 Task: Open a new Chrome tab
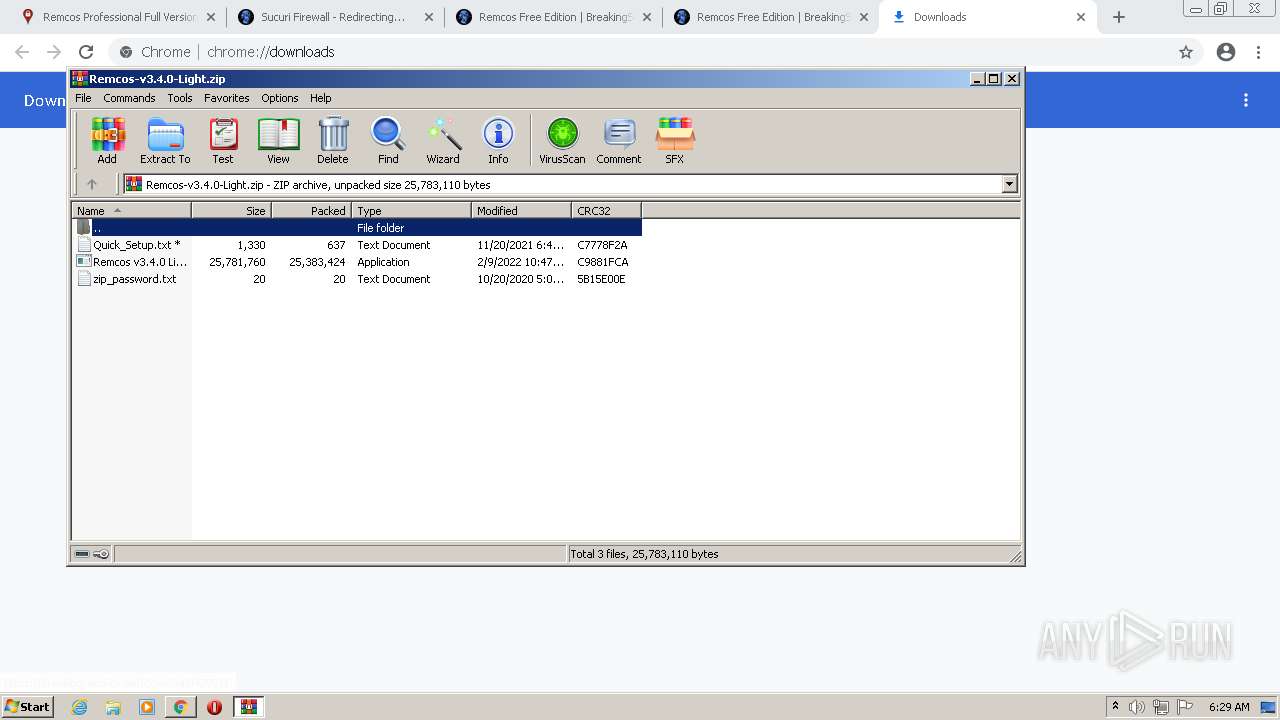pyautogui.click(x=1119, y=17)
